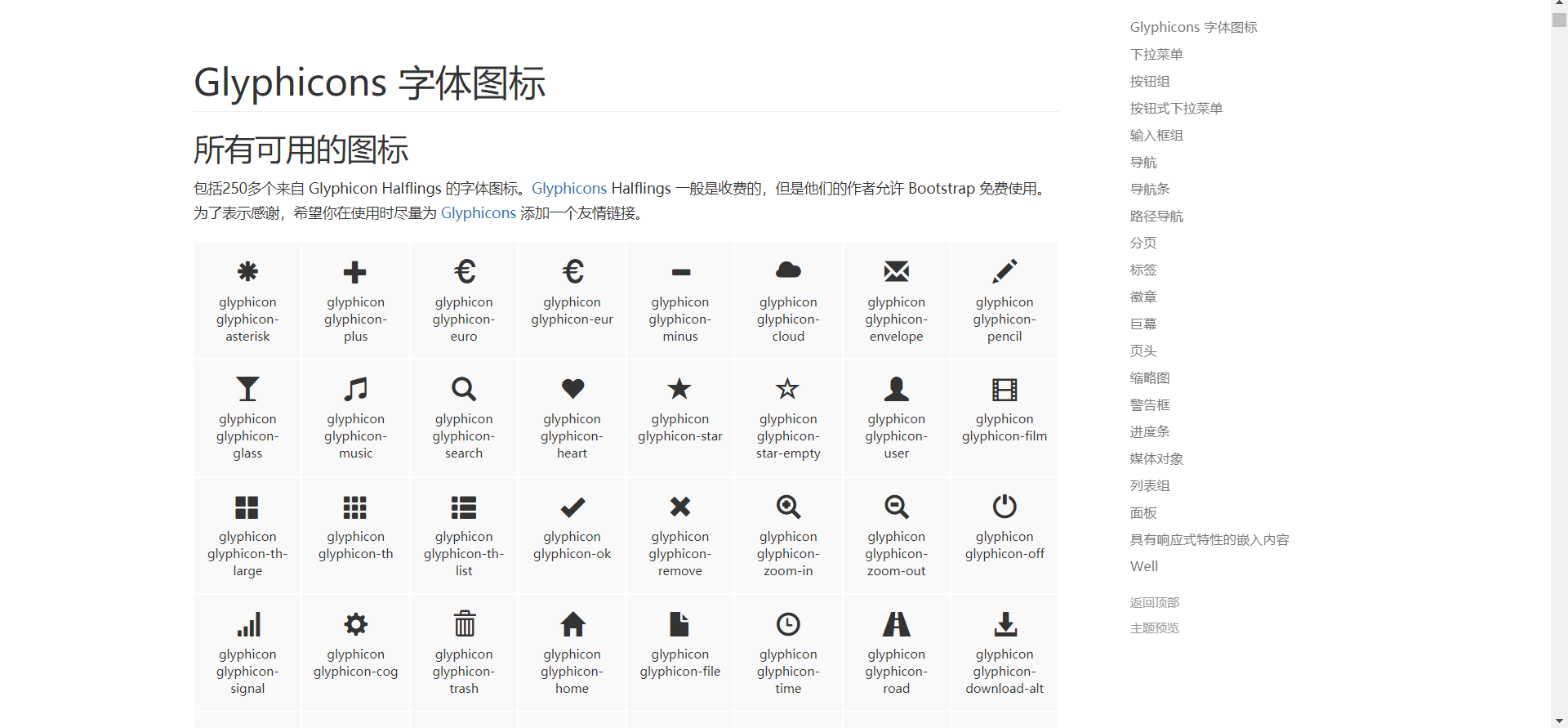1568x728 pixels.
Task: Click the cloud glyphicon
Action: [788, 270]
